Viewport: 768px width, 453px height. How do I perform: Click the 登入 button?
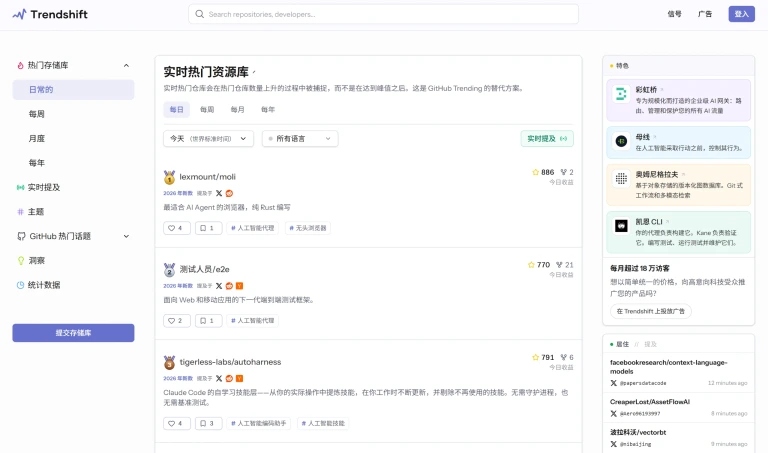tap(742, 14)
